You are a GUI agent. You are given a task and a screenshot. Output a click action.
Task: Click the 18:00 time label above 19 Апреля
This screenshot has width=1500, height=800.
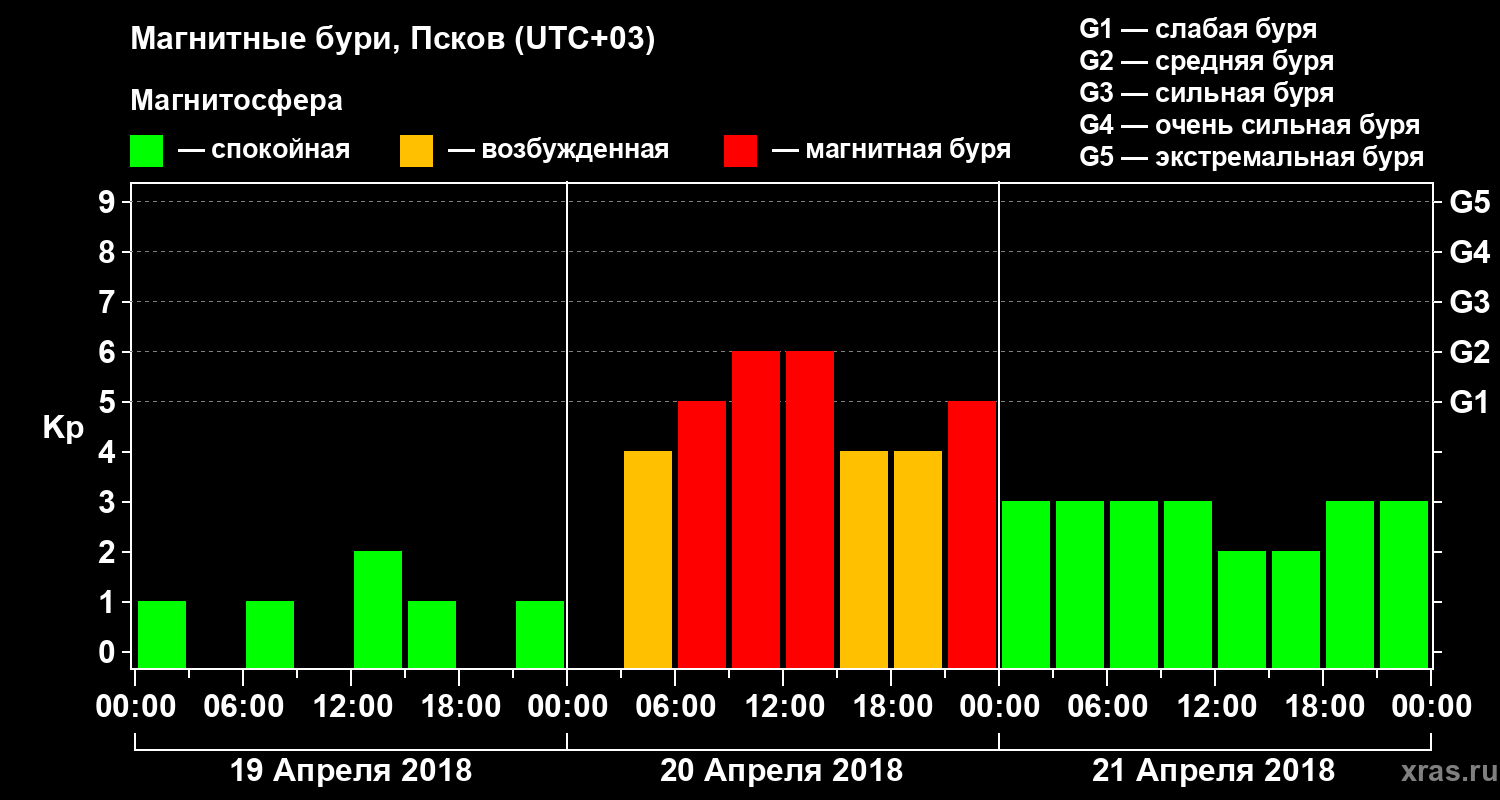[459, 706]
